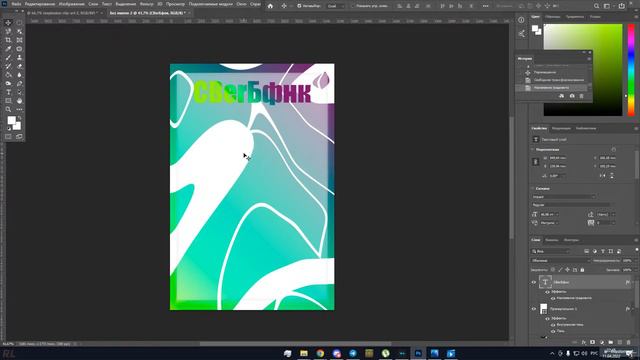This screenshot has width=640, height=360.
Task: Collapse the Transform section in Properties
Action: pyautogui.click(x=533, y=150)
